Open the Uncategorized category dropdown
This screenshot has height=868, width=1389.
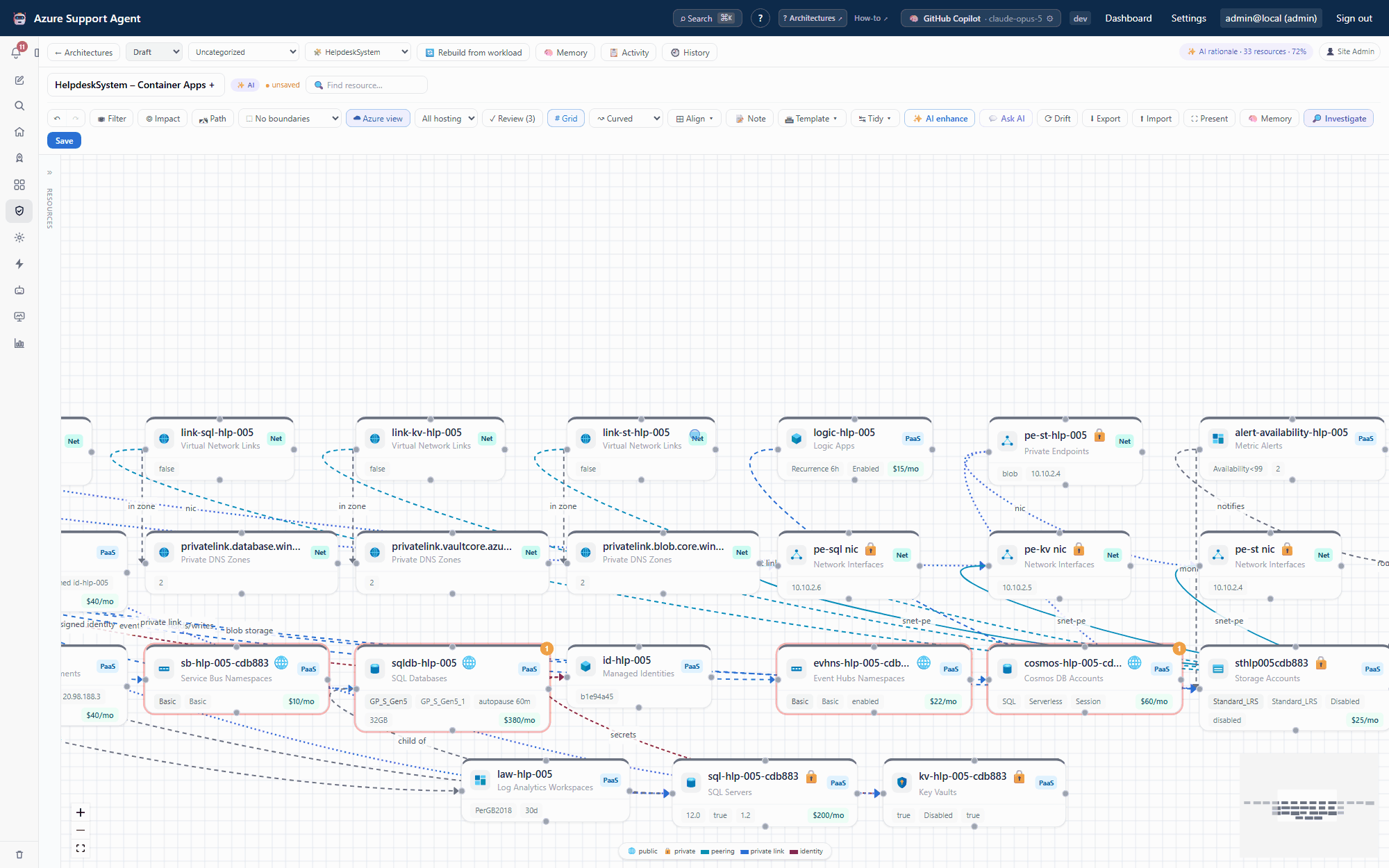244,52
